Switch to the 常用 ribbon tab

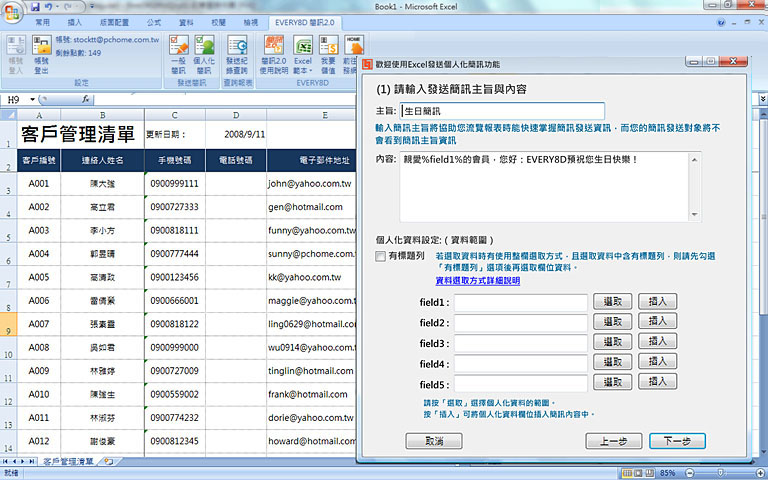pos(43,23)
